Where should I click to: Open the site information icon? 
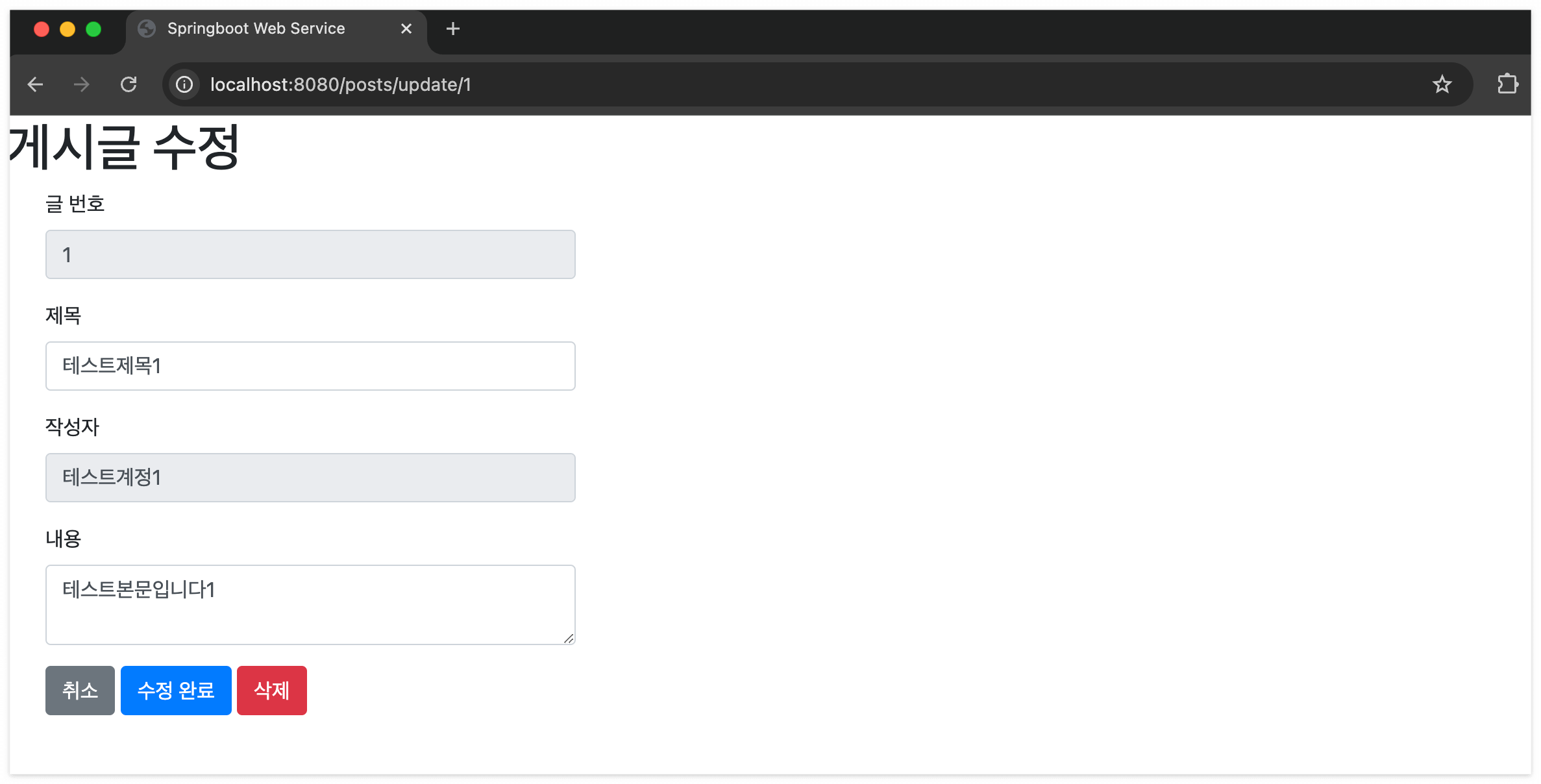pyautogui.click(x=184, y=84)
